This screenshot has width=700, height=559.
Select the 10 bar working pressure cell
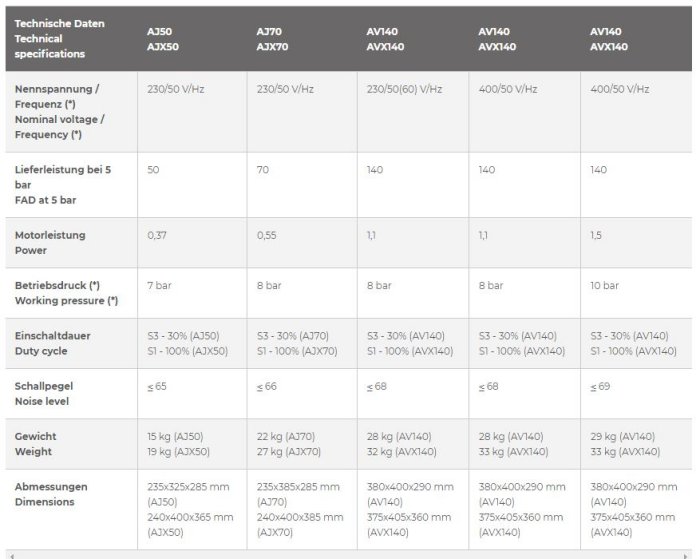(605, 285)
